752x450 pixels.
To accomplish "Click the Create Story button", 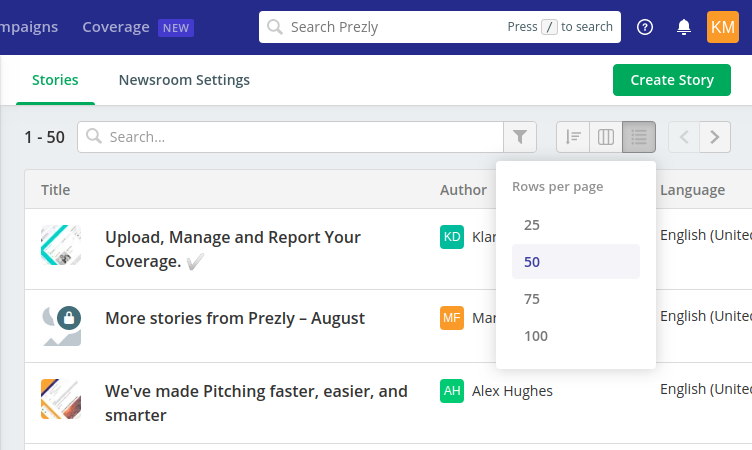I will tap(672, 80).
